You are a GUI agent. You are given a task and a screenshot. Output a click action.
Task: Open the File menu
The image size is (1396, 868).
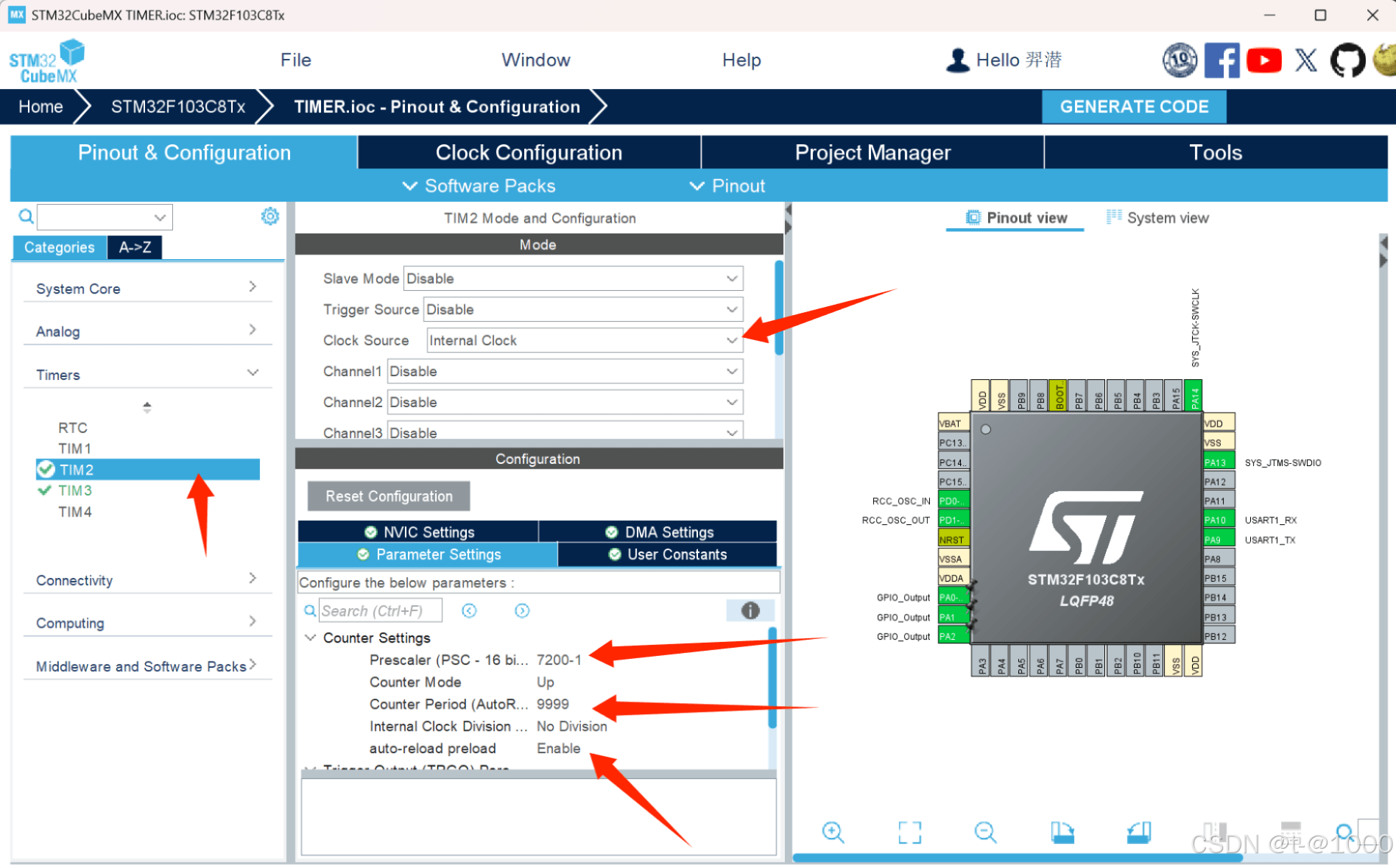(296, 60)
